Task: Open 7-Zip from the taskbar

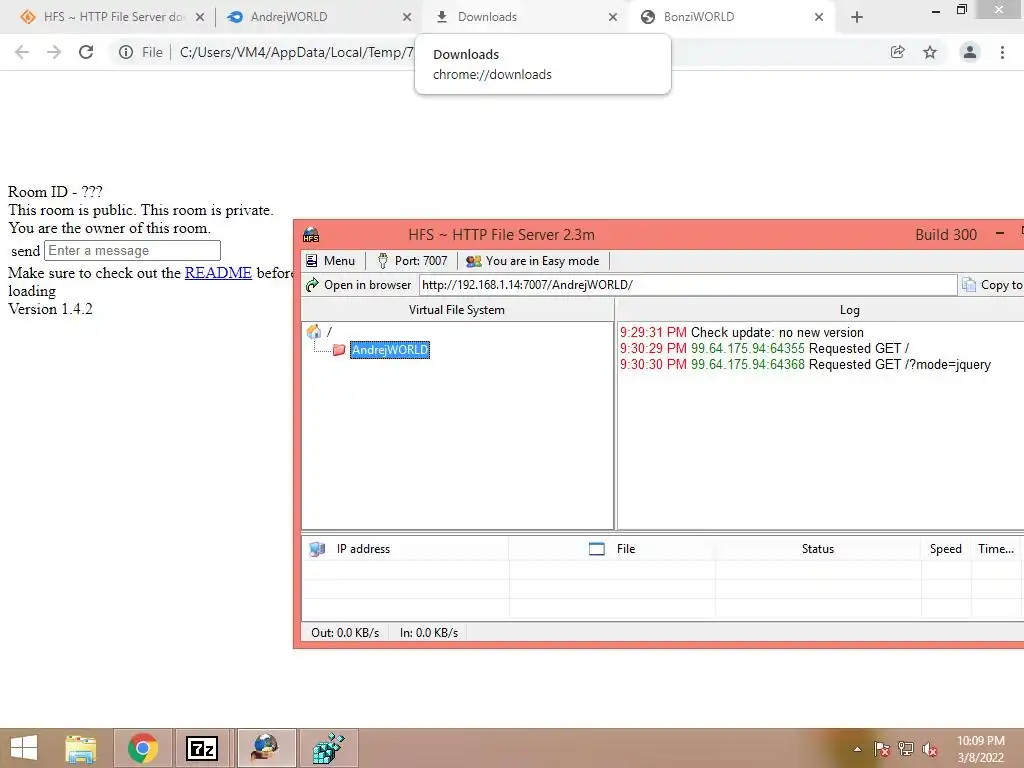Action: 202,748
